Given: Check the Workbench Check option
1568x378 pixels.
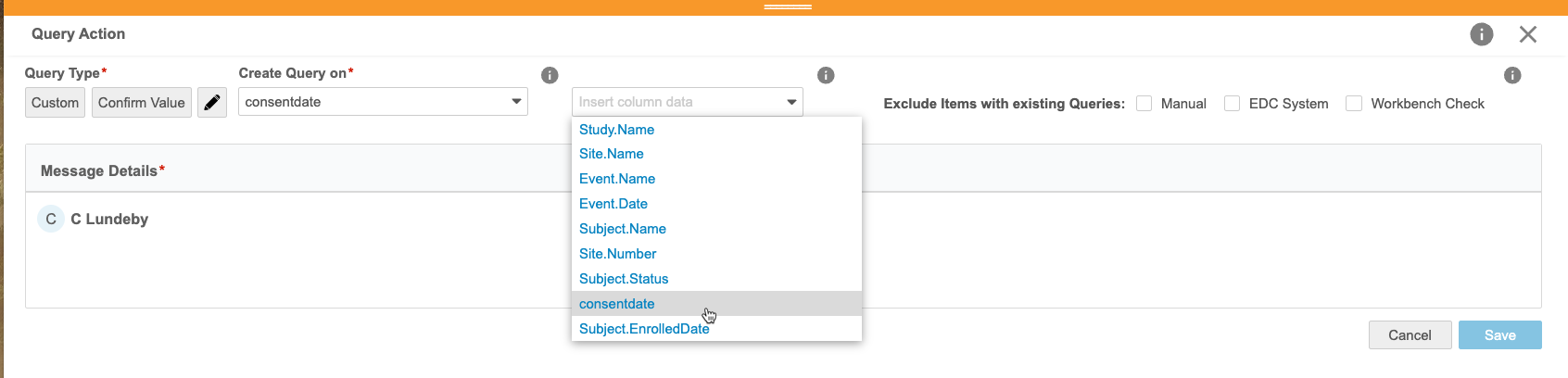Looking at the screenshot, I should click(1354, 104).
